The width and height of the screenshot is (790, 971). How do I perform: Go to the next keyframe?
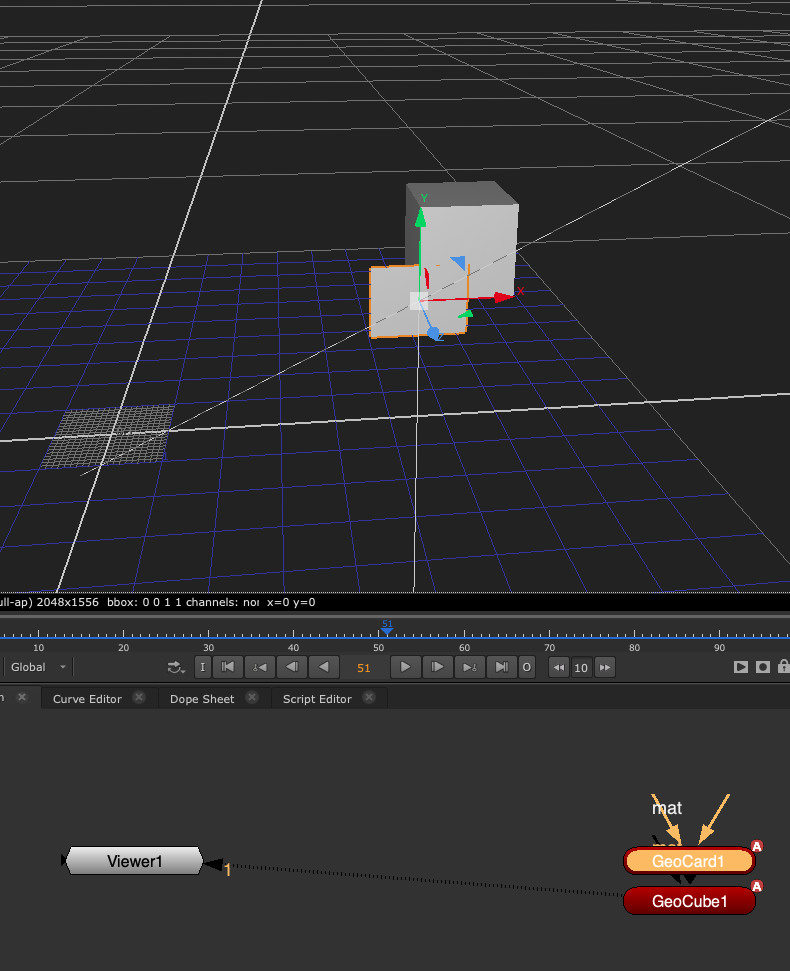pos(470,667)
